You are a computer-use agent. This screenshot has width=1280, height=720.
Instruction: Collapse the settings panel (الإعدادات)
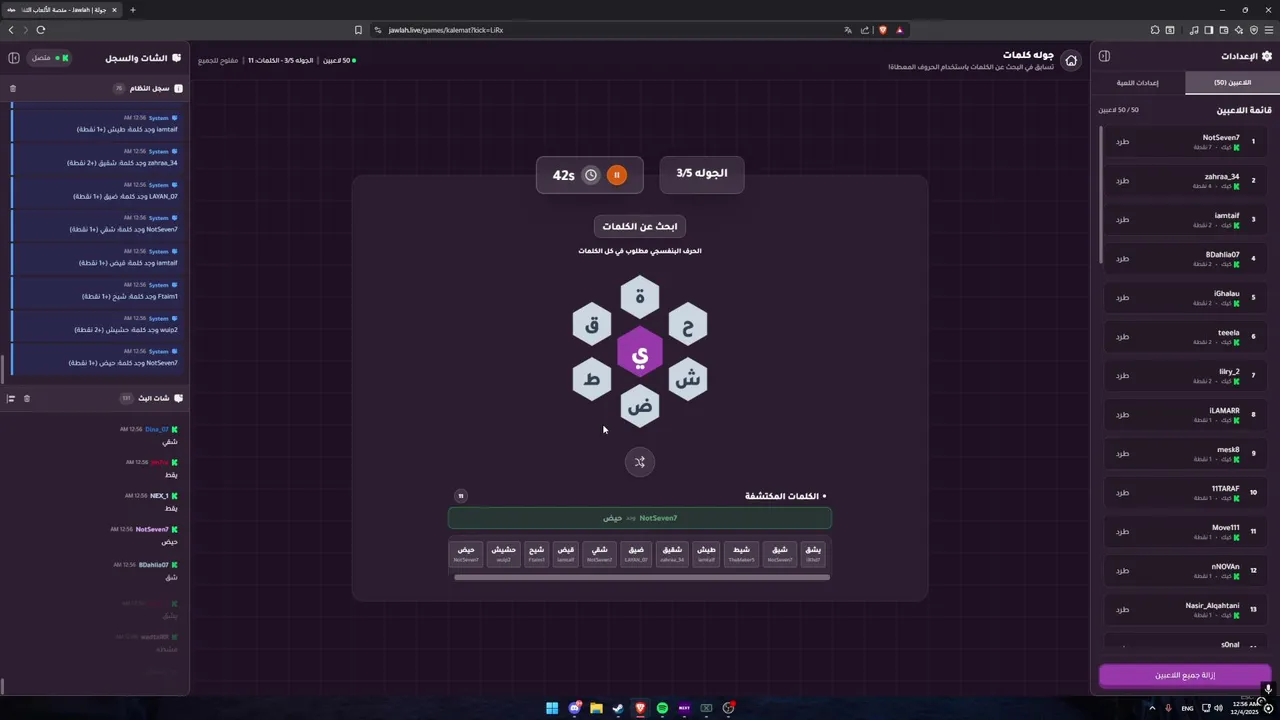[x=1104, y=57]
